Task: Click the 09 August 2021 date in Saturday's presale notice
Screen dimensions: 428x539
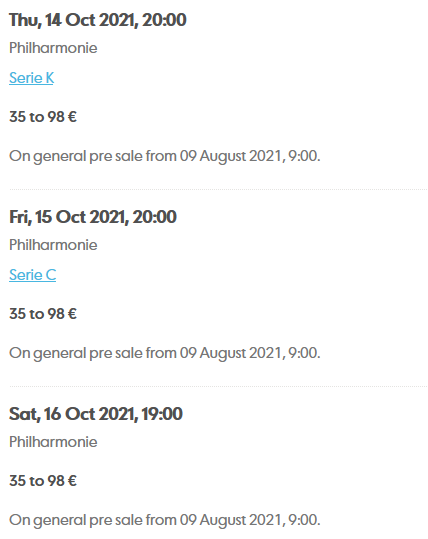Action: pyautogui.click(x=231, y=520)
